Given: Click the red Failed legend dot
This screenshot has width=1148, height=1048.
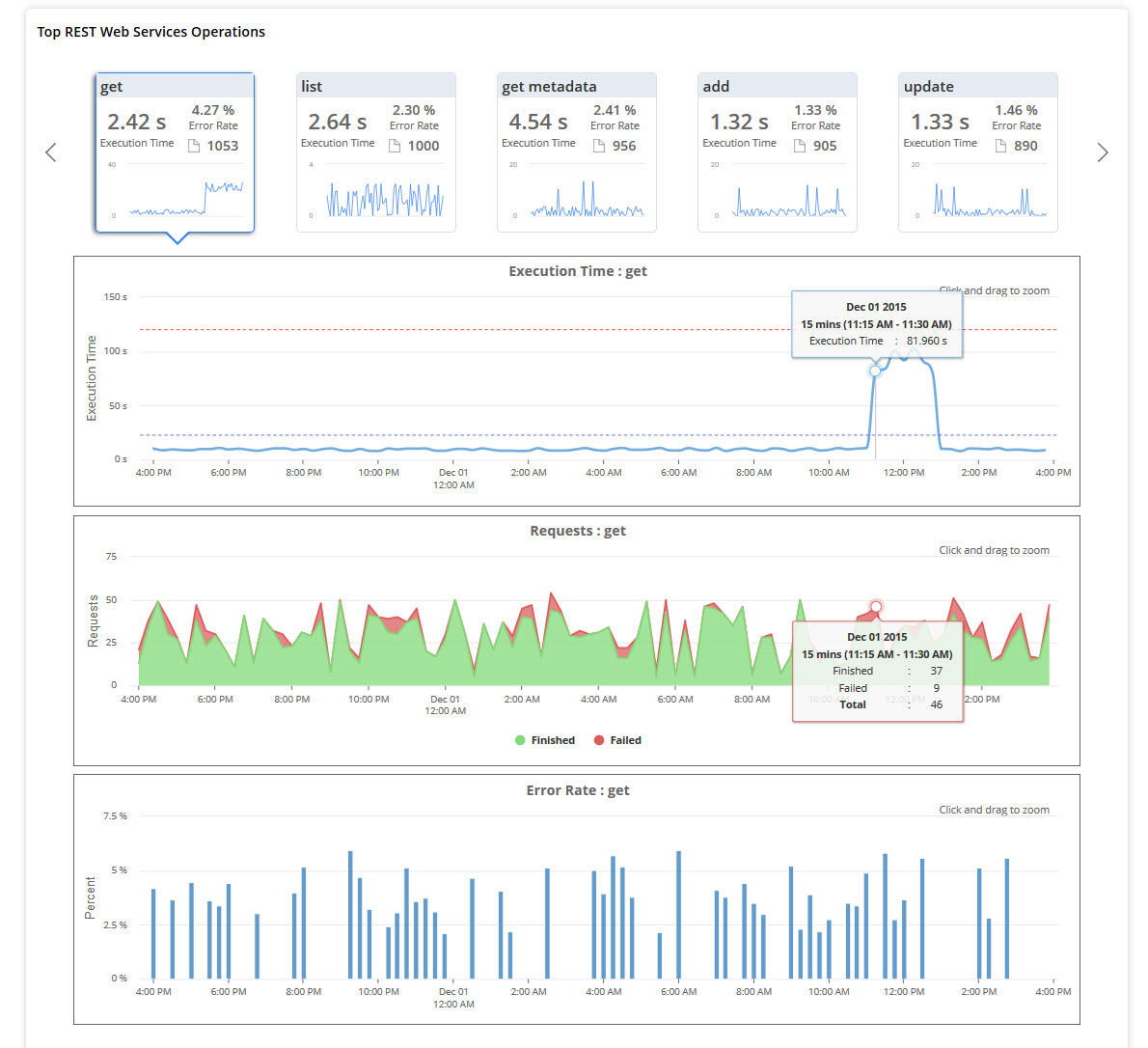Looking at the screenshot, I should click(599, 740).
